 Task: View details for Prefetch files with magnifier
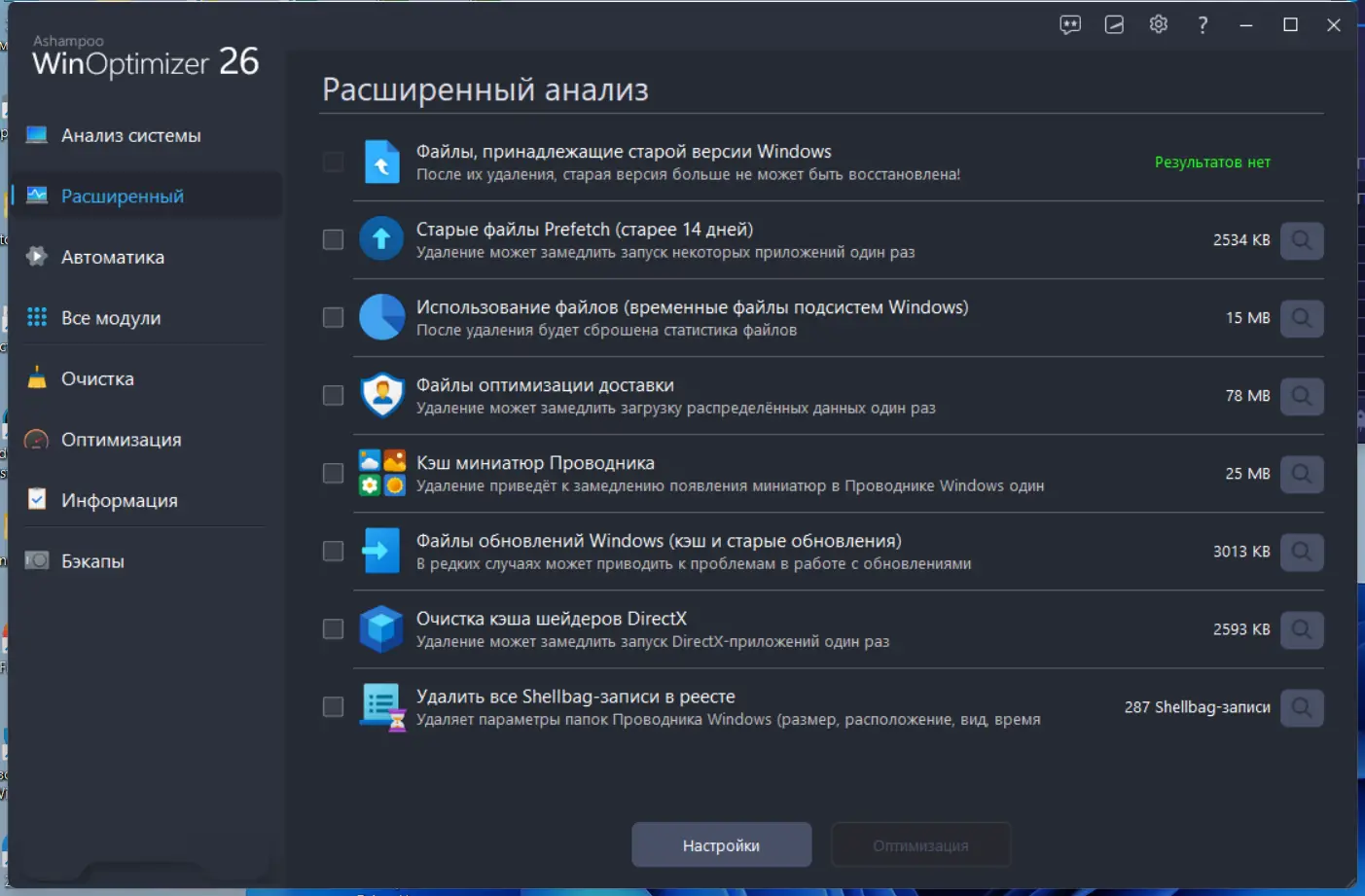(x=1302, y=240)
